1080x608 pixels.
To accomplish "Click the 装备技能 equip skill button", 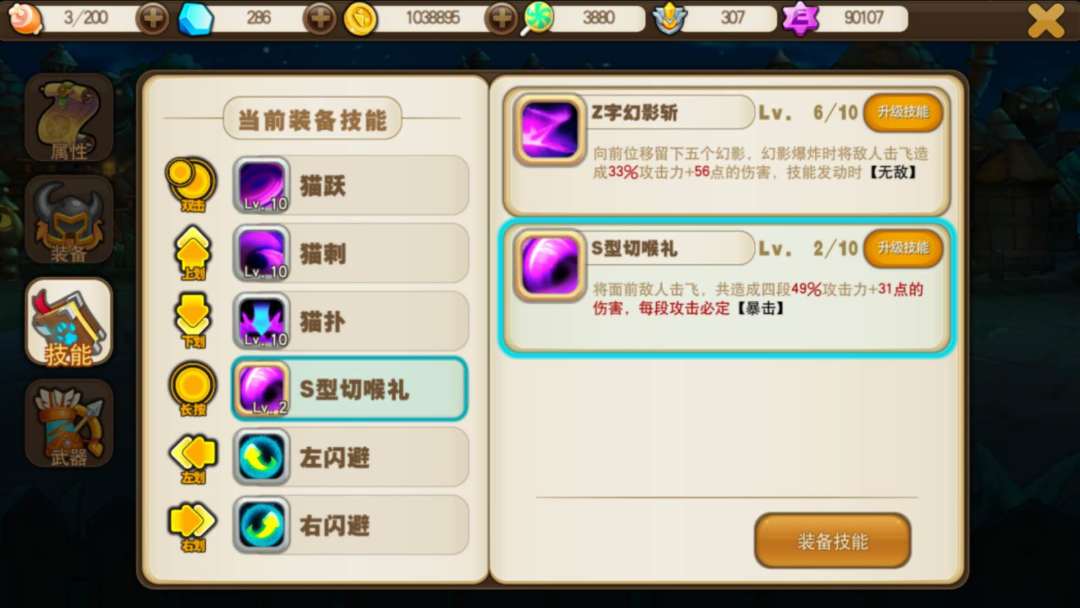I will click(x=833, y=541).
